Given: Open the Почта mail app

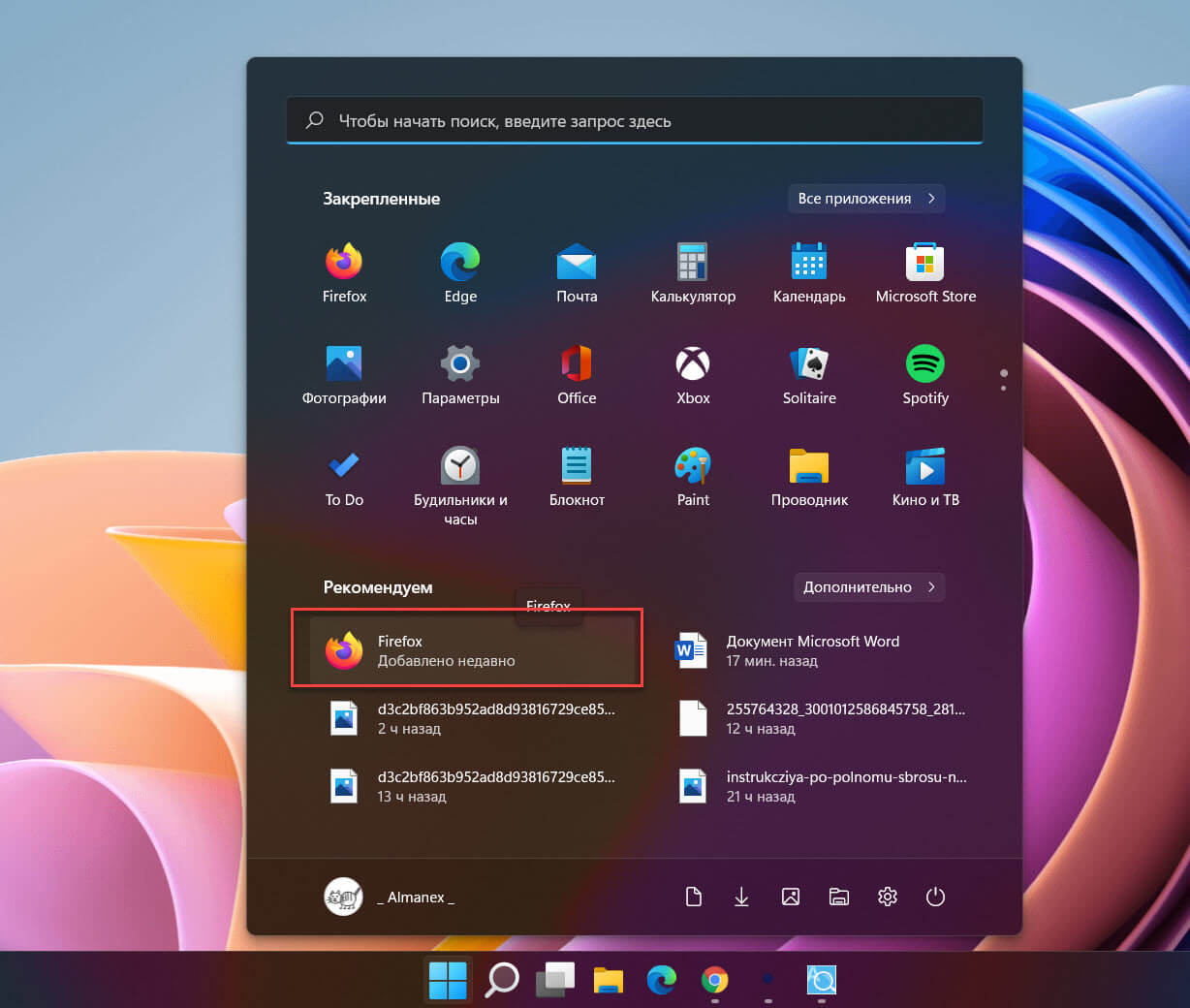Looking at the screenshot, I should (577, 273).
